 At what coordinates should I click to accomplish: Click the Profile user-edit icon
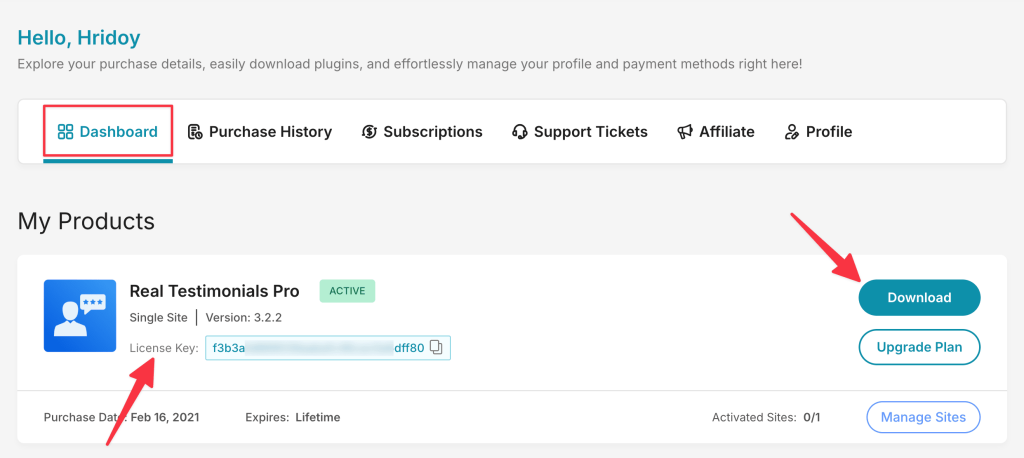(x=791, y=132)
